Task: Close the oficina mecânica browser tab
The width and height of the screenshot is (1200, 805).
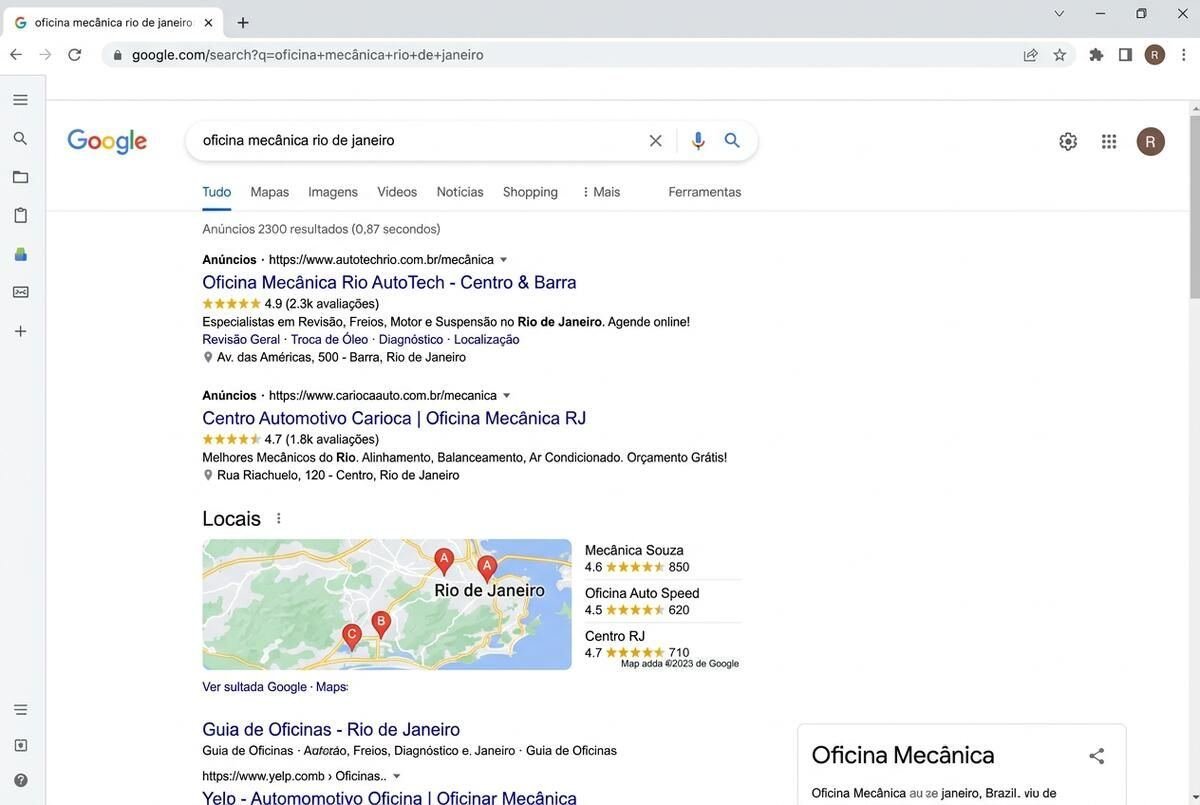Action: 208,22
